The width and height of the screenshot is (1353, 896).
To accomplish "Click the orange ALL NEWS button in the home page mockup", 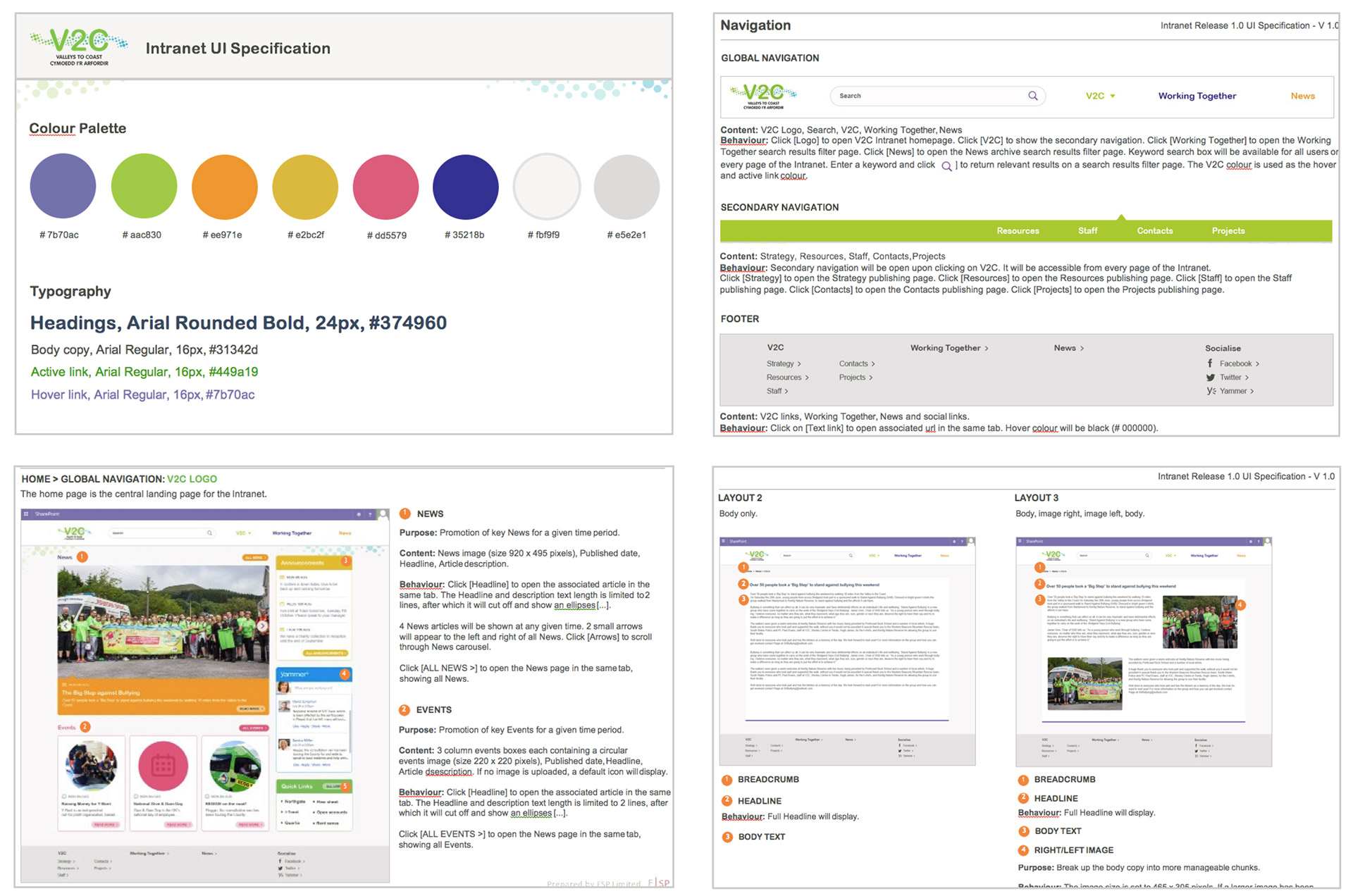I will (x=254, y=557).
